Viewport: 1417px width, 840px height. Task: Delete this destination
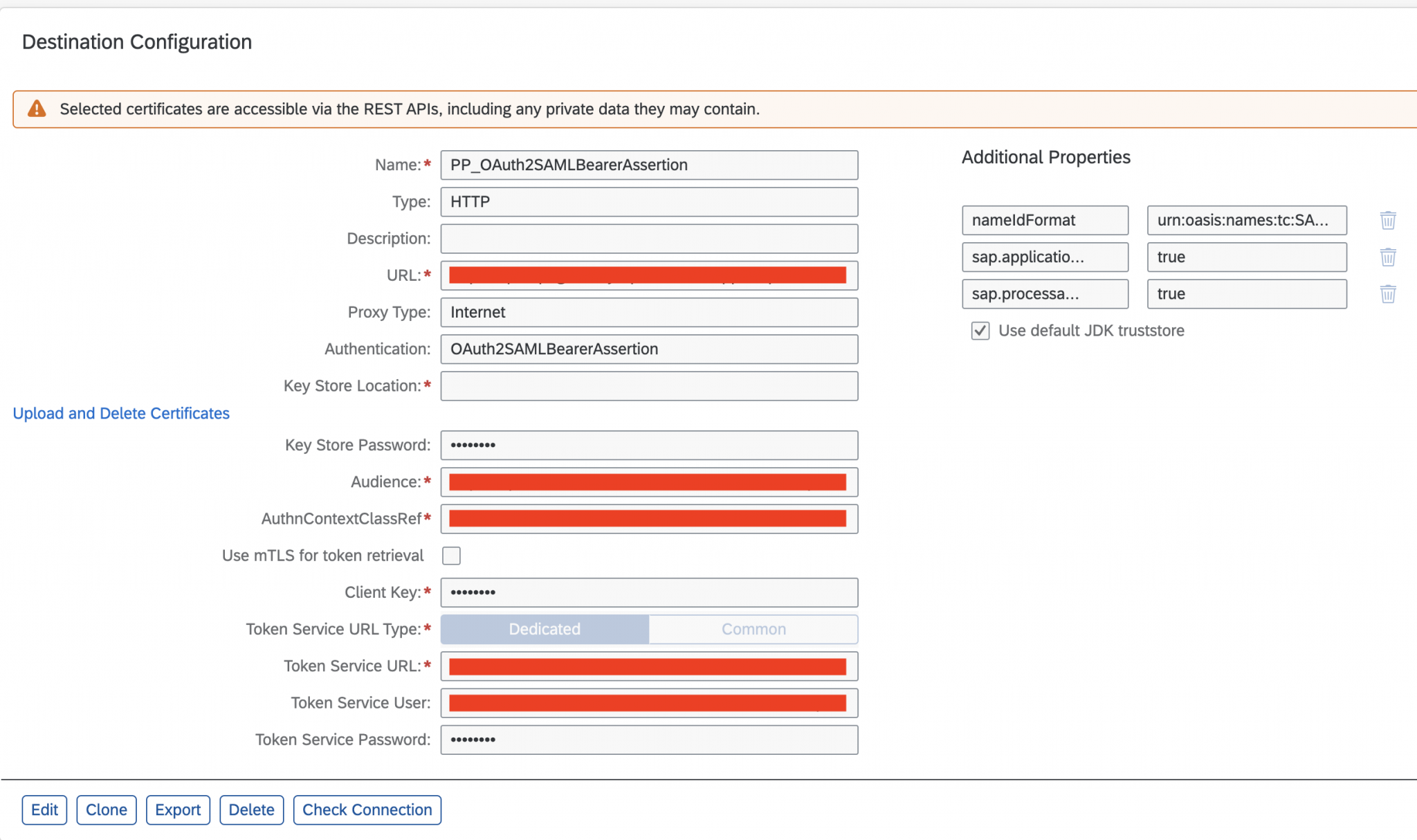[x=251, y=810]
